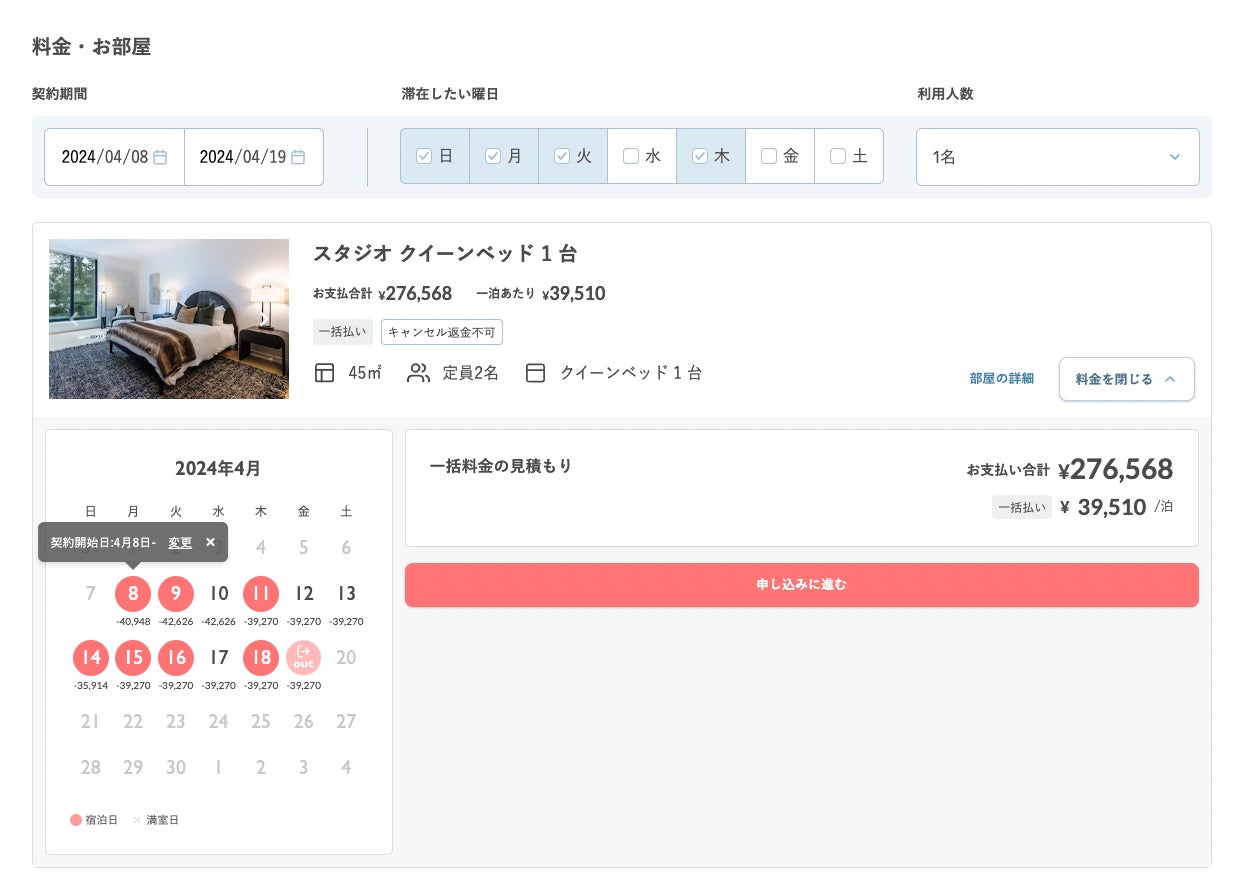Enable the 土 (Saturday) checkbox
The width and height of the screenshot is (1246, 891).
click(x=838, y=156)
